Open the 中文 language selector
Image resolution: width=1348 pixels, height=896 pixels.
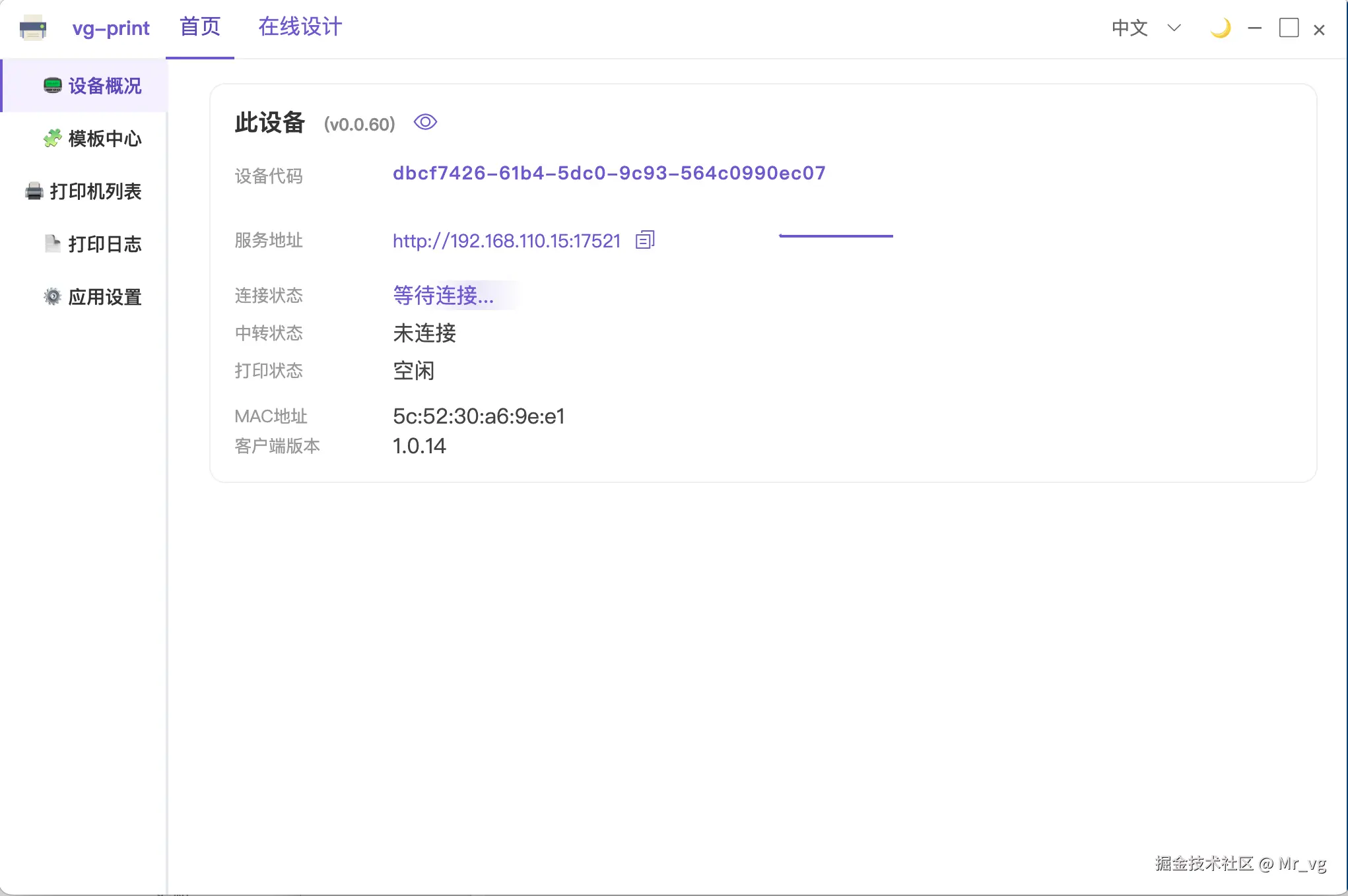click(x=1129, y=28)
